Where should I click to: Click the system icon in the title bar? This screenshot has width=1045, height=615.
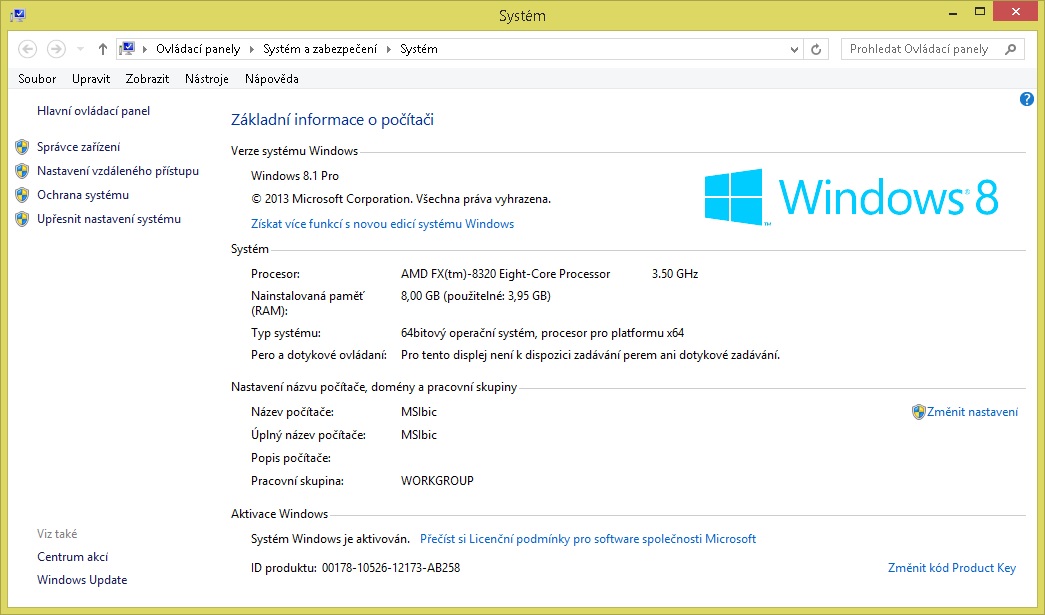coord(18,15)
